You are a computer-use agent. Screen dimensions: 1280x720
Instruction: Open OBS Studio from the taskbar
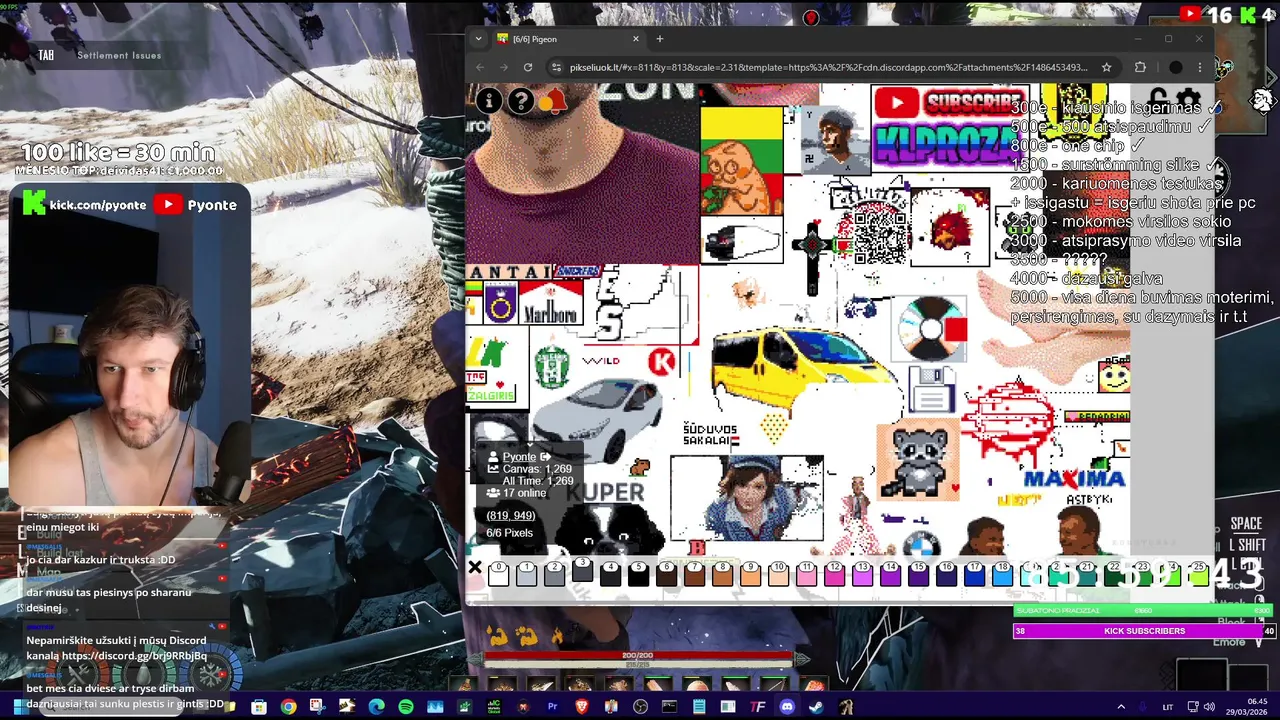click(640, 707)
